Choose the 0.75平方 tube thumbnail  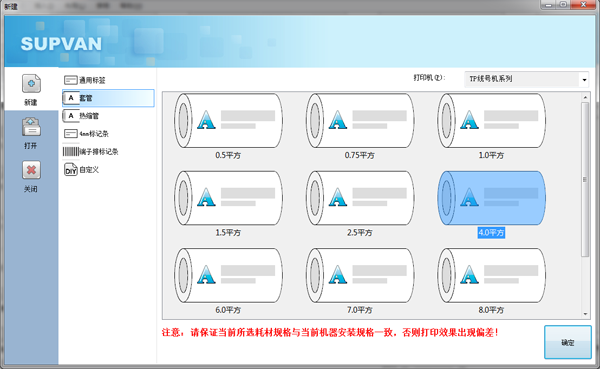pos(360,121)
